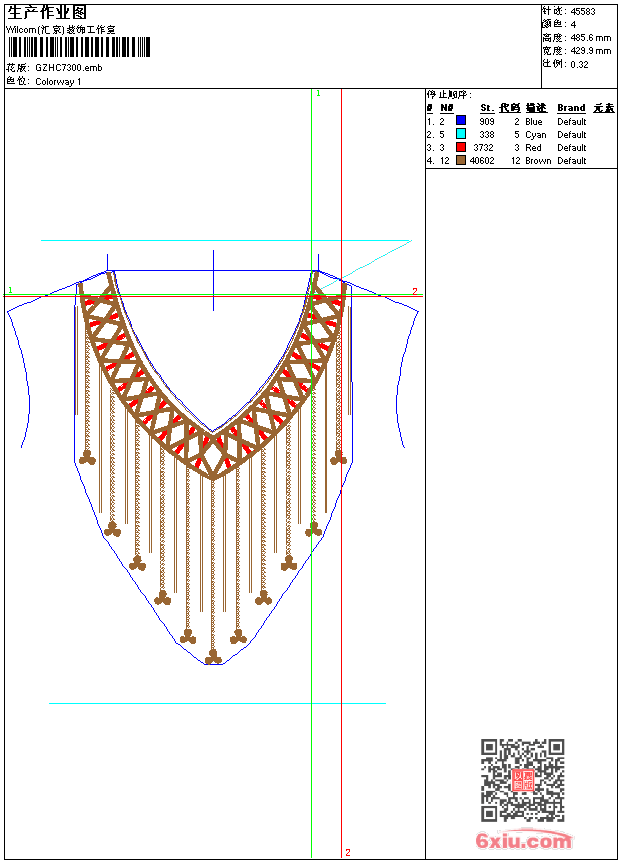Open the 6xiu.com watermark link
Screen dimensions: 620x860
pyautogui.click(x=524, y=841)
